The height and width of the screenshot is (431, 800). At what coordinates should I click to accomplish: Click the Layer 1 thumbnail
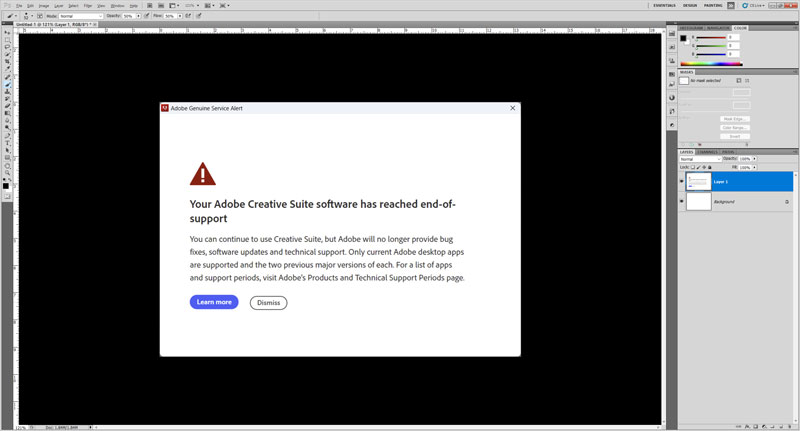point(698,182)
